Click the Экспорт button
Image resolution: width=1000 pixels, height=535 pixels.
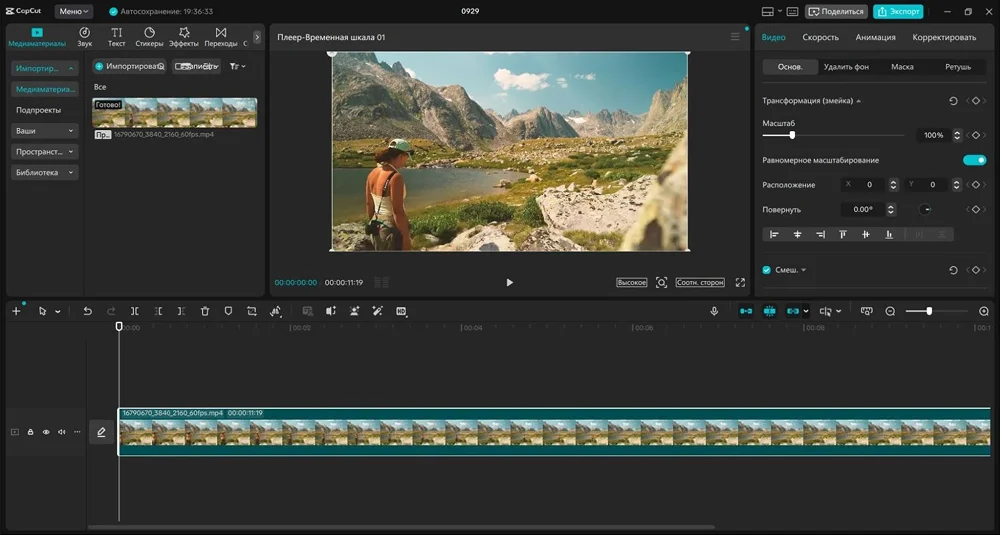tap(898, 11)
